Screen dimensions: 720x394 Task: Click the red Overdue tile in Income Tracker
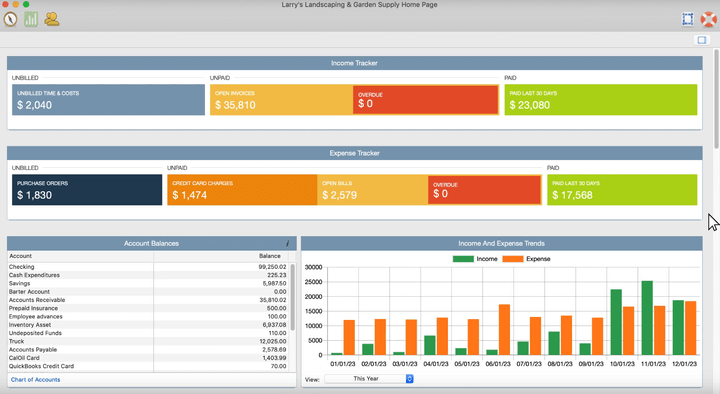click(x=426, y=100)
